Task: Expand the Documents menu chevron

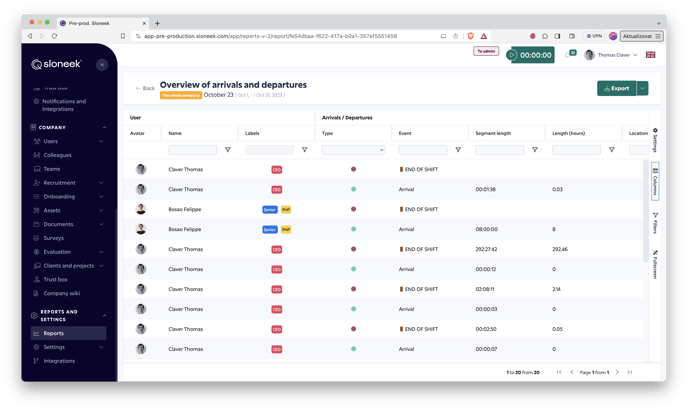Action: (x=101, y=224)
